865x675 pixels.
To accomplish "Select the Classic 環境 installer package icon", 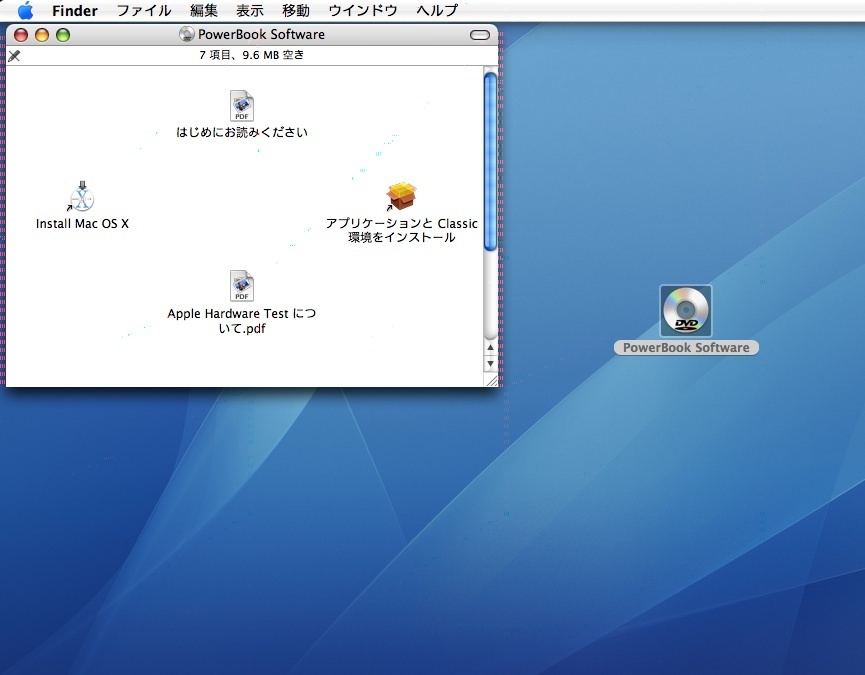I will 401,196.
